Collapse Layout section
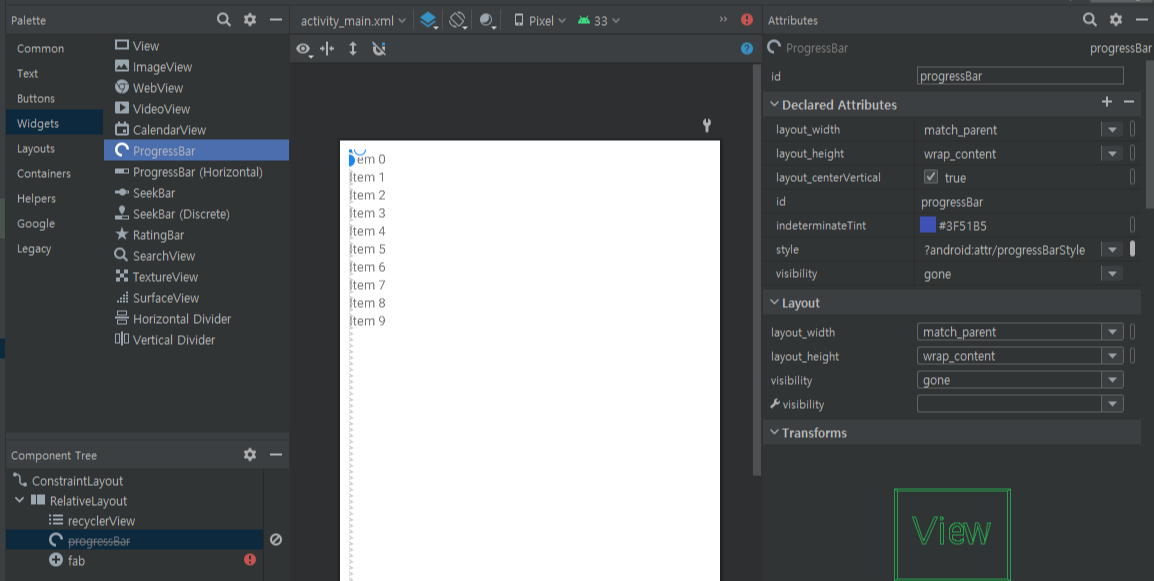 click(x=774, y=303)
